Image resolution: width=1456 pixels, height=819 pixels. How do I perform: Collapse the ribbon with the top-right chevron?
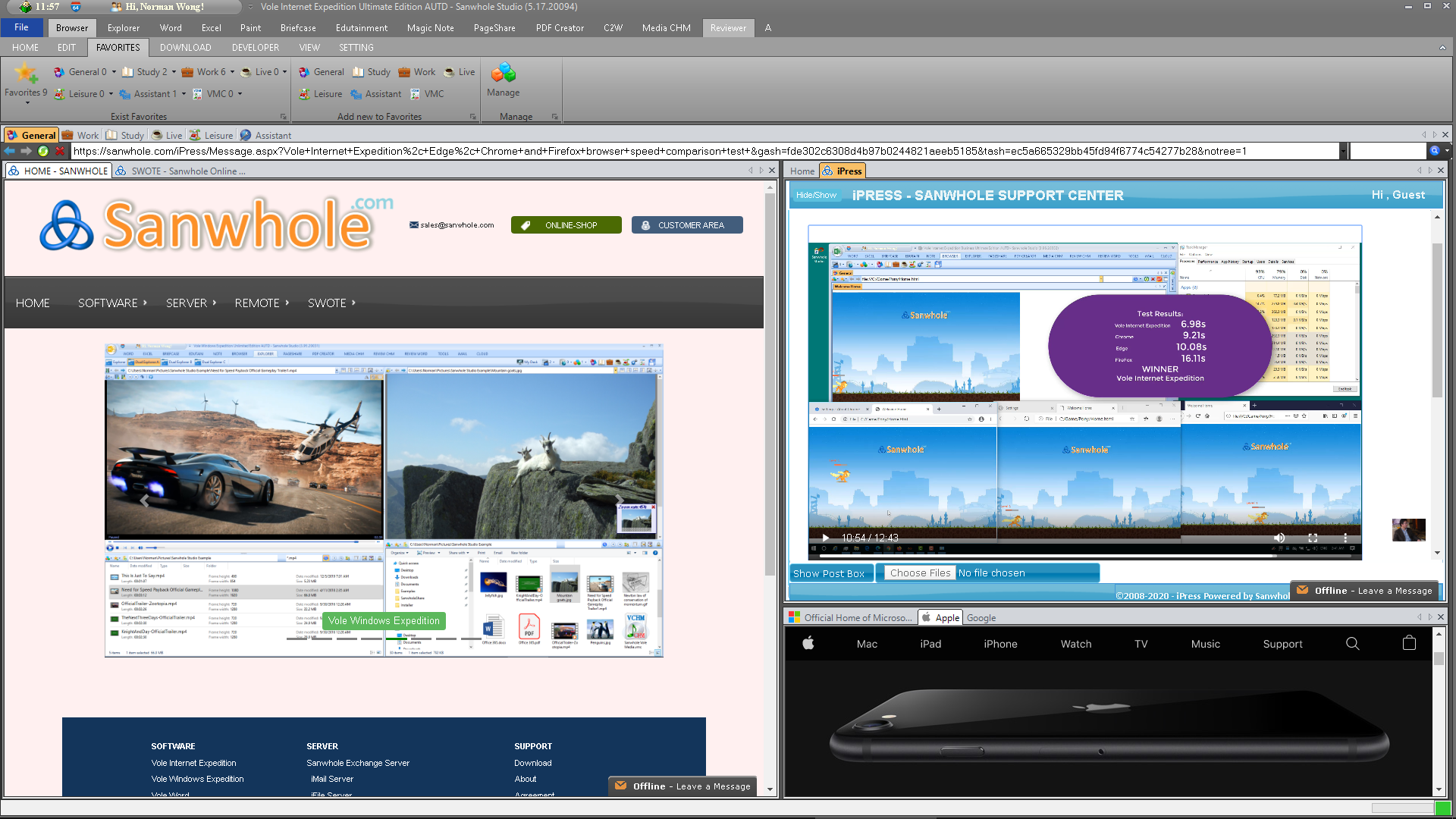pos(1442,47)
